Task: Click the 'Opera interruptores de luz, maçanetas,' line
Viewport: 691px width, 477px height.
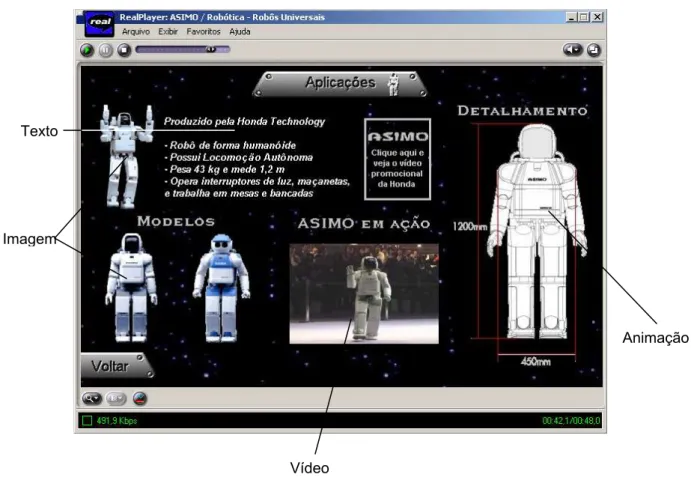Action: (x=257, y=181)
